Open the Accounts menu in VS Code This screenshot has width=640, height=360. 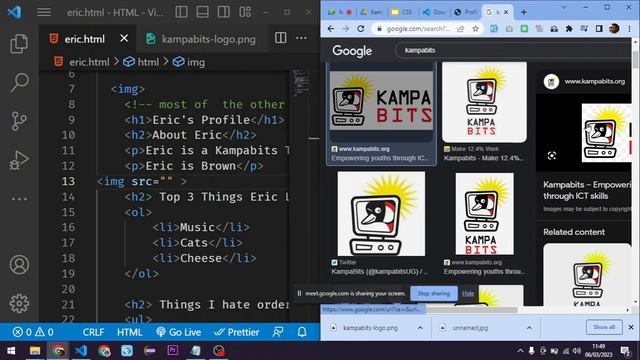[x=19, y=265]
